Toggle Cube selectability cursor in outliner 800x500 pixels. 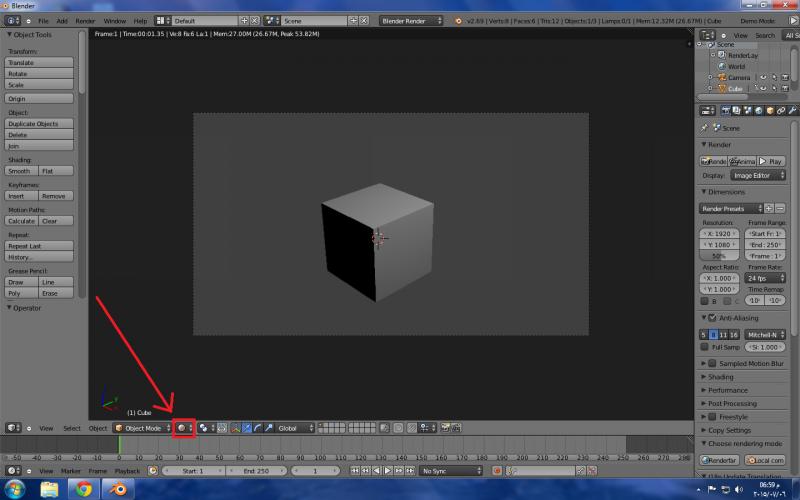pos(774,88)
